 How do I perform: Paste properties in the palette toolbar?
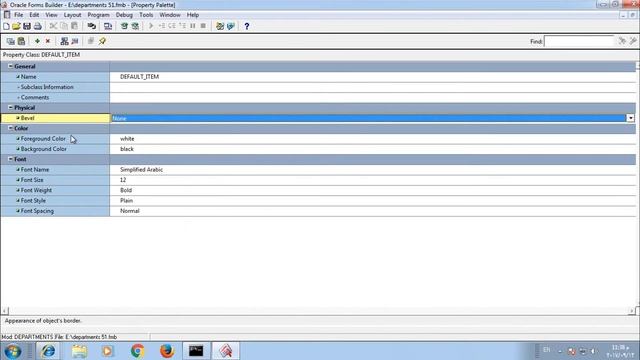pos(21,41)
